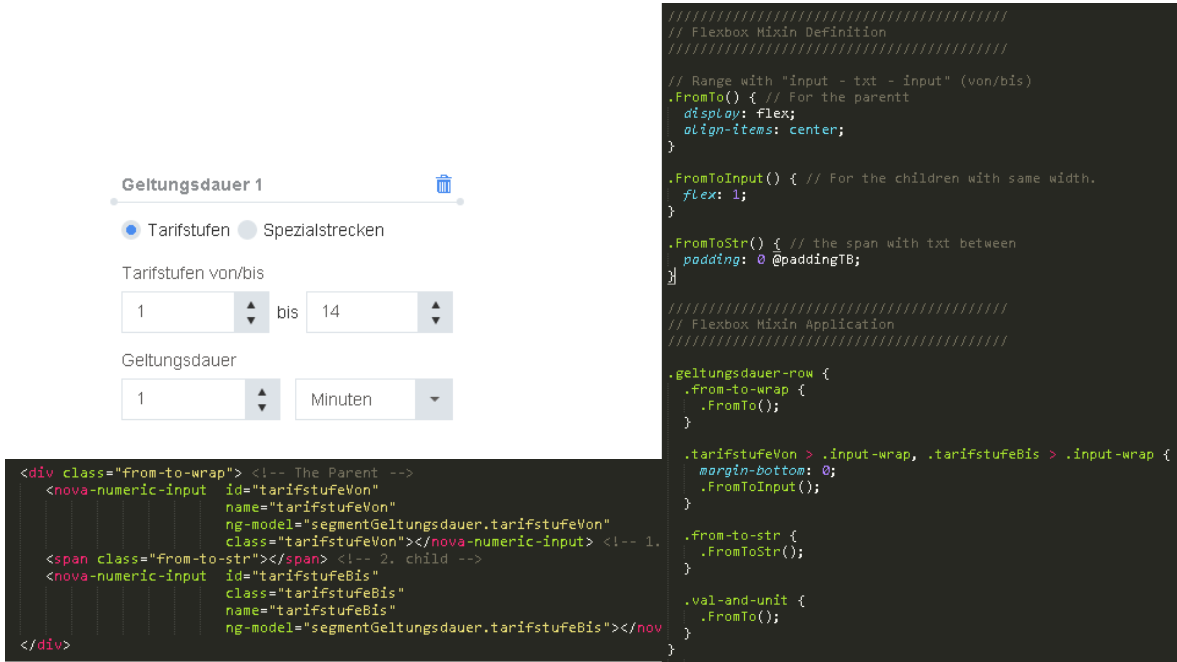Click the Geltungsdauer numeric input field
This screenshot has height=662, width=1177.
(x=183, y=399)
